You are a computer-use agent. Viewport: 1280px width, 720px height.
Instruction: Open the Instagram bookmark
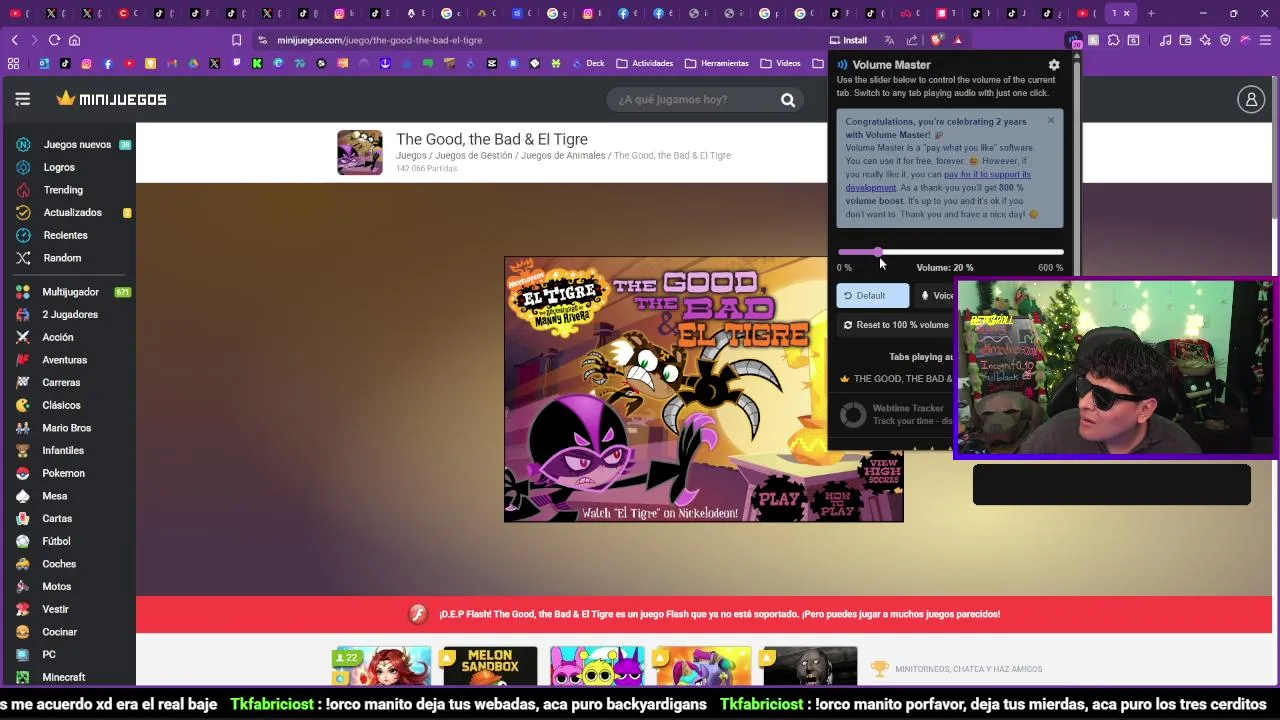(87, 63)
